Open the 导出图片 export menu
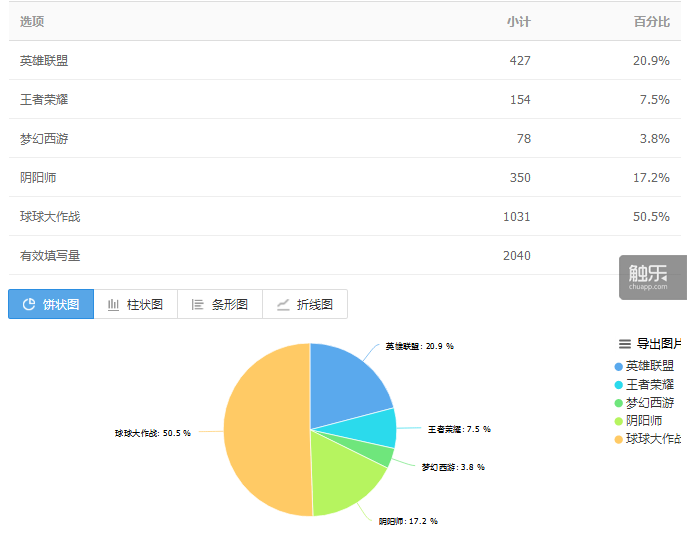This screenshot has width=687, height=555. tap(650, 344)
